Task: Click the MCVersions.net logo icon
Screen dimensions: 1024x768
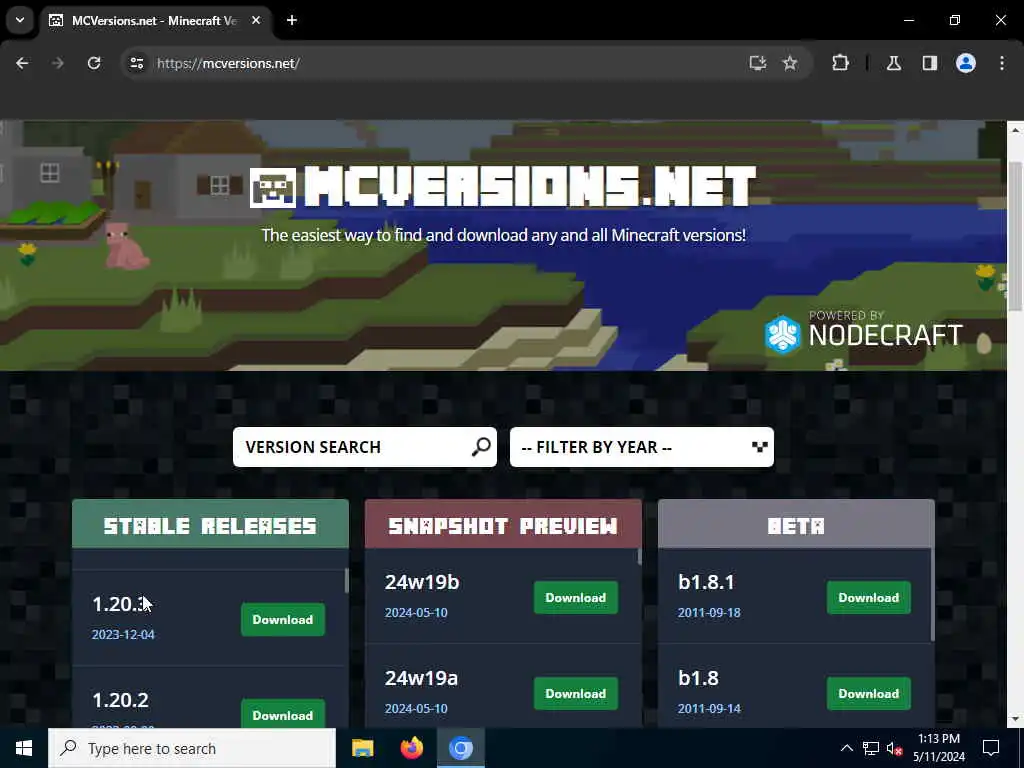Action: 273,188
